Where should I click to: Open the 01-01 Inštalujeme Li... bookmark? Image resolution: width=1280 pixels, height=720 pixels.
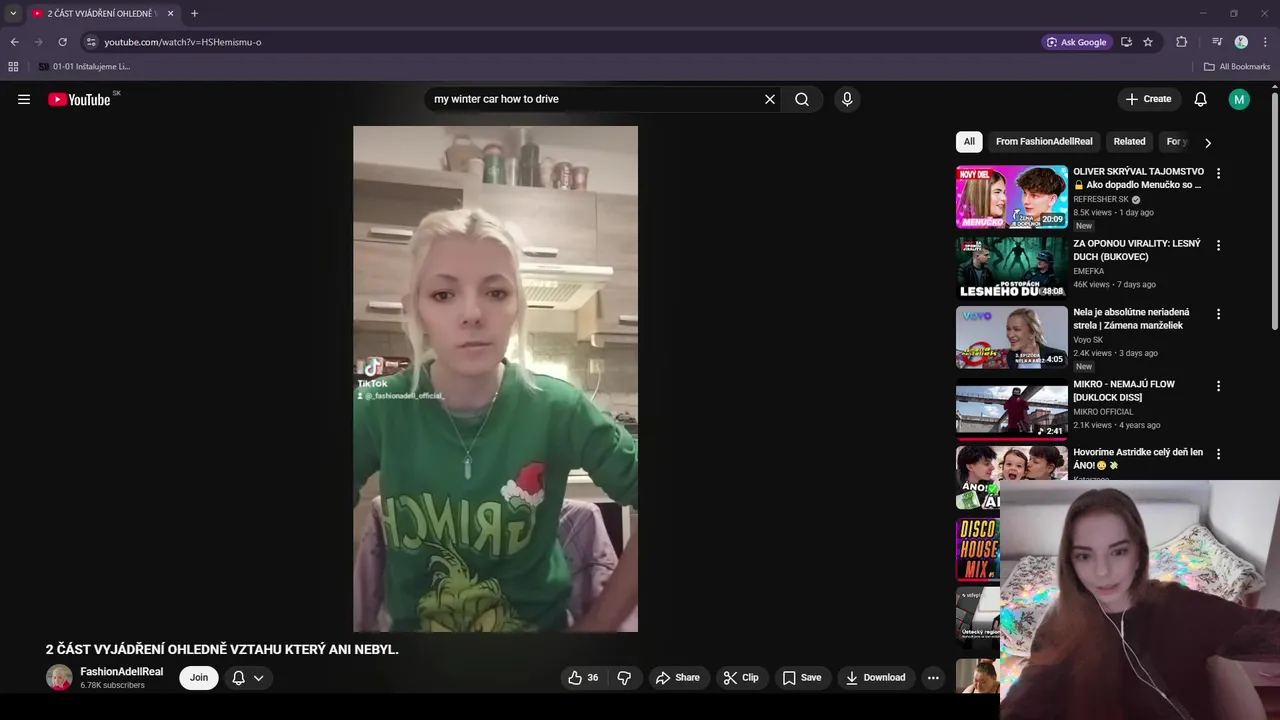click(x=84, y=67)
